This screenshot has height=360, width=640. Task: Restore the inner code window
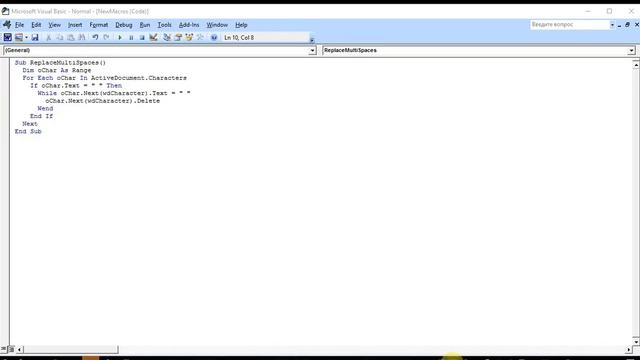tap(628, 25)
